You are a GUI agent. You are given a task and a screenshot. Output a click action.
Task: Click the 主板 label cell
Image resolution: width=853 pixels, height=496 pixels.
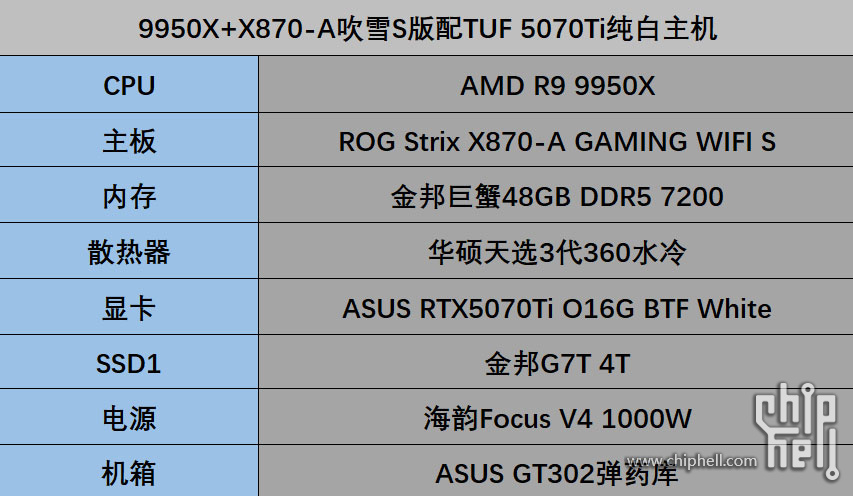129,140
